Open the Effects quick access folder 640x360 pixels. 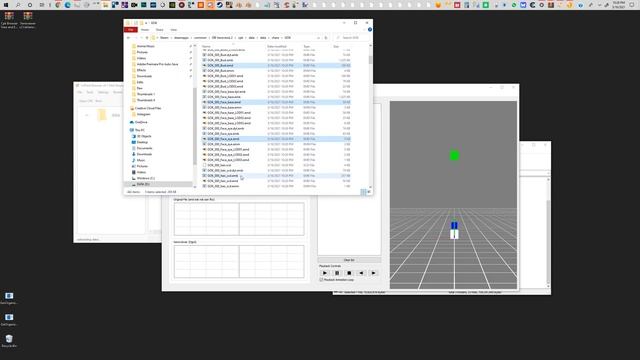point(141,70)
